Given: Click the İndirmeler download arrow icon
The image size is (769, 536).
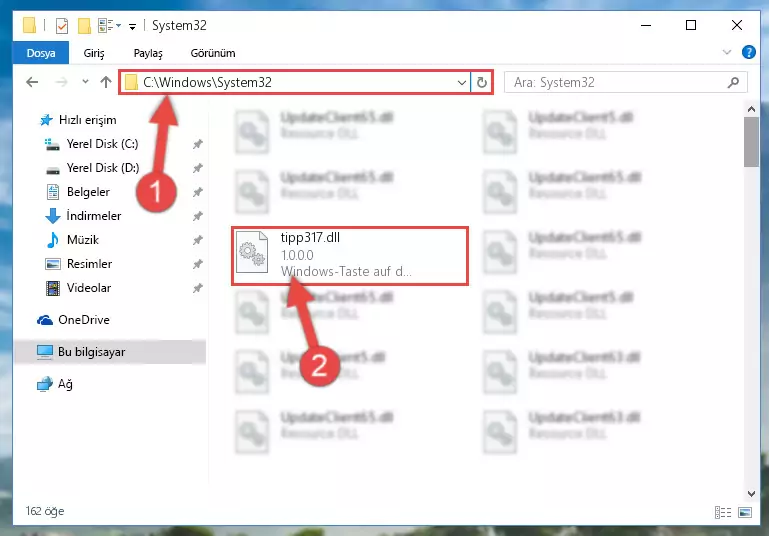Looking at the screenshot, I should click(52, 216).
